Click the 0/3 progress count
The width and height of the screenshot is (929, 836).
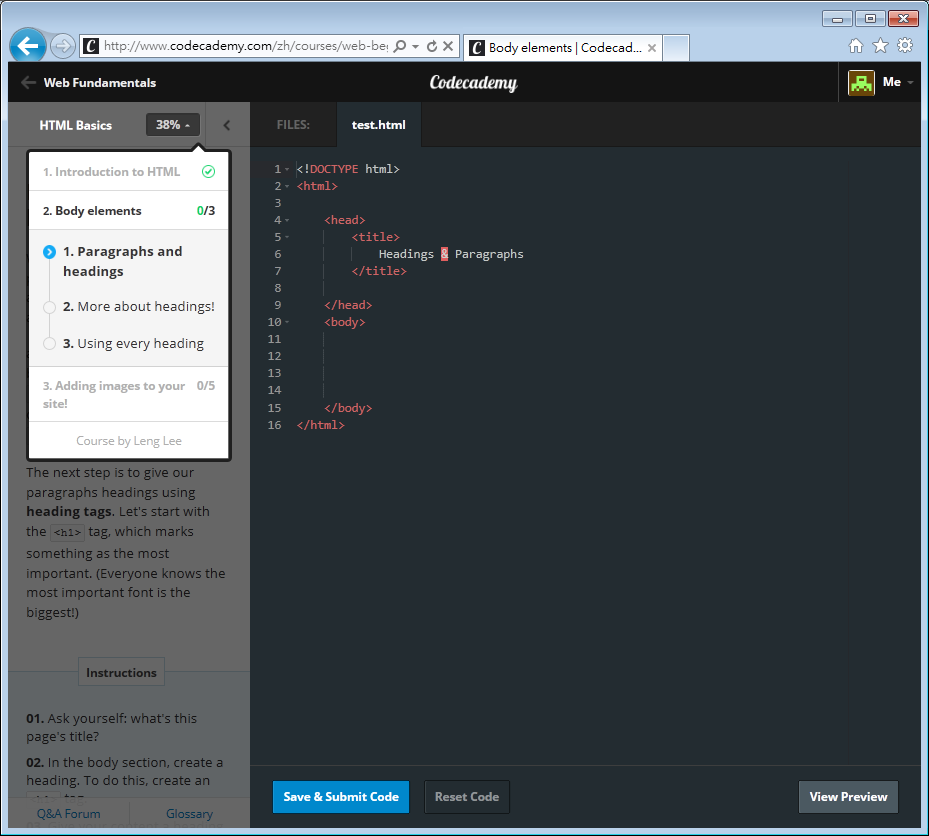pyautogui.click(x=206, y=211)
